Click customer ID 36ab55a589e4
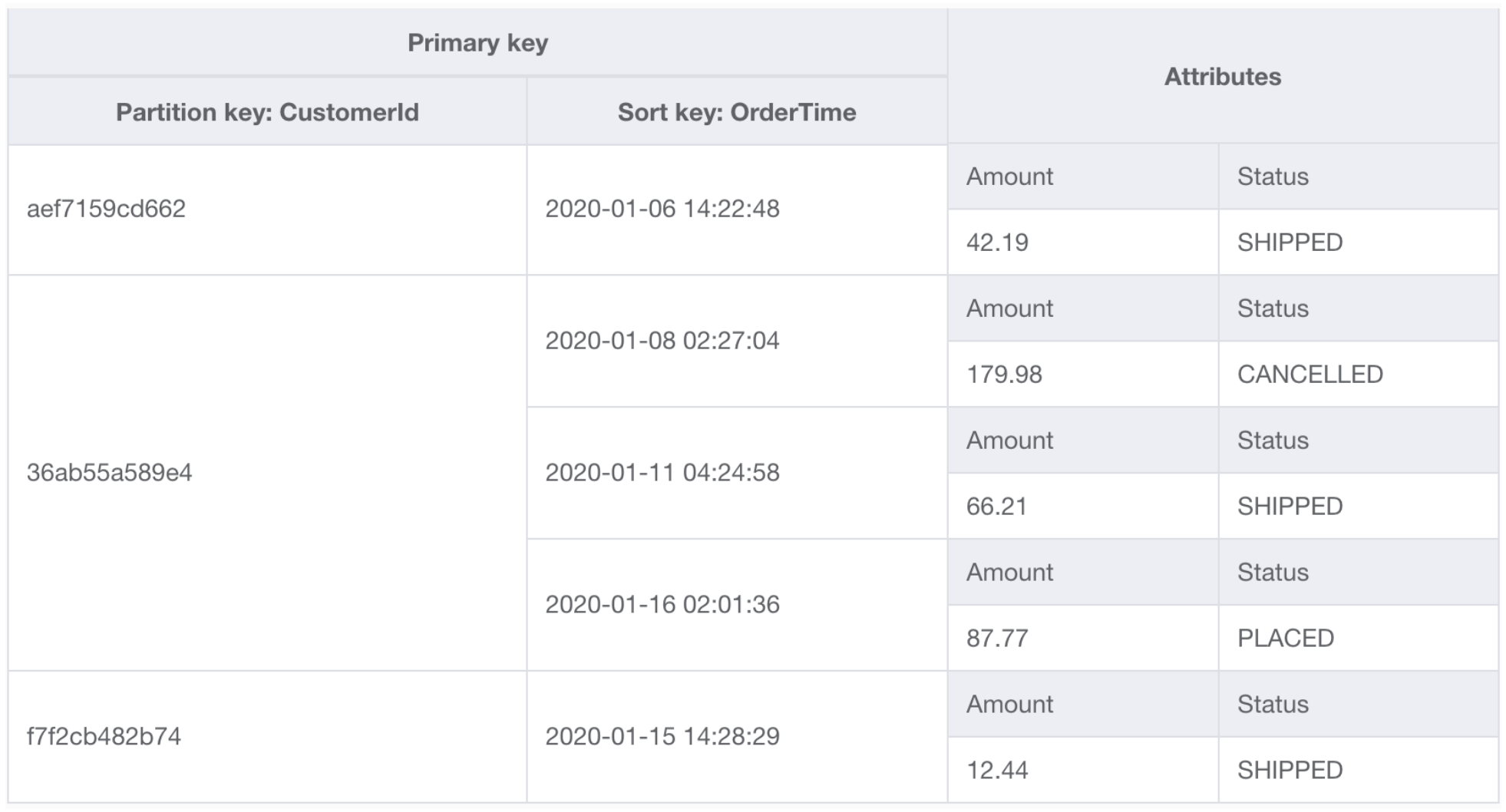 click(x=109, y=473)
